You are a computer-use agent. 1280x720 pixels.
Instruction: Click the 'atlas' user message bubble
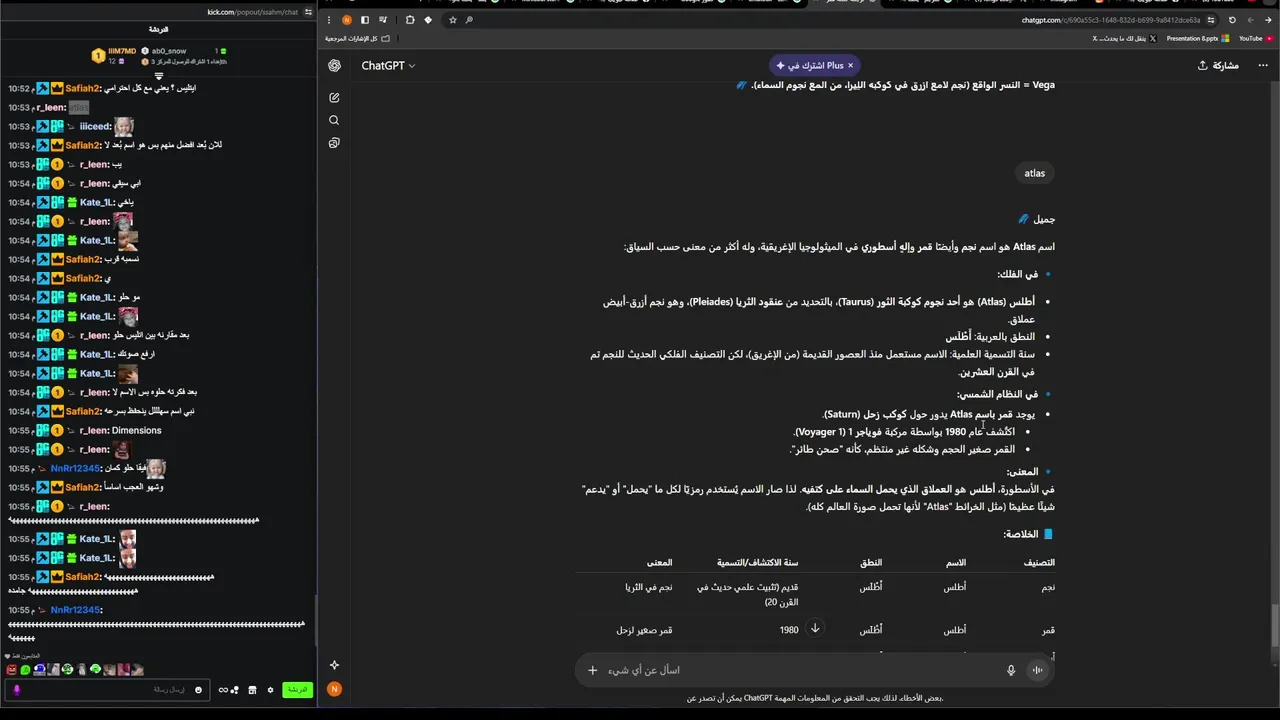click(x=1035, y=173)
